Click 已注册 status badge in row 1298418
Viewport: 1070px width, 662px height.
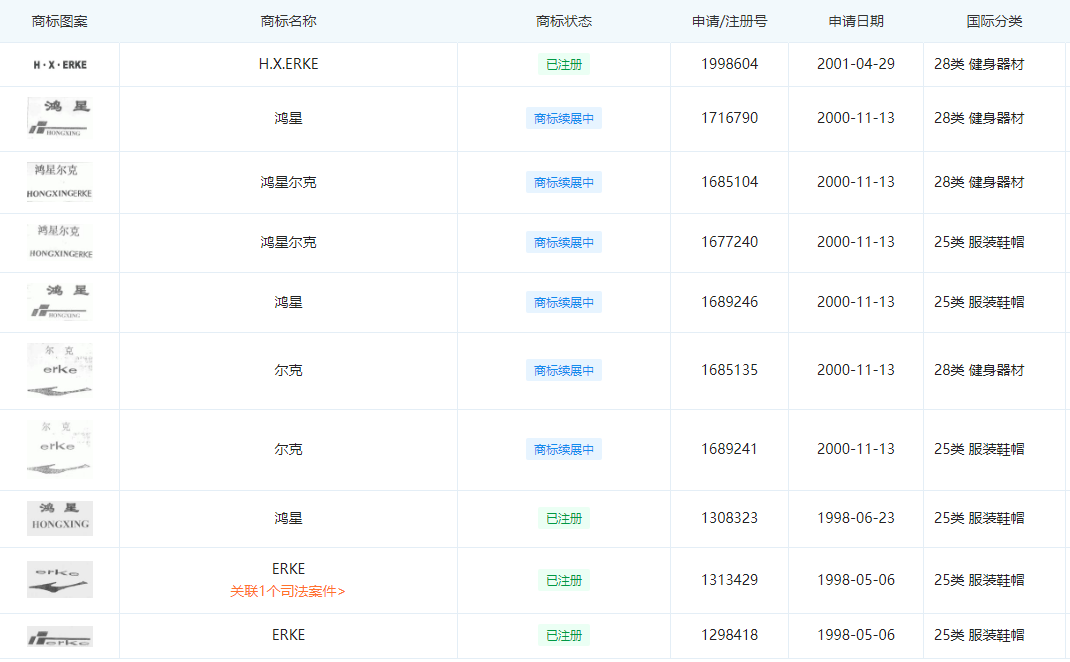point(564,635)
